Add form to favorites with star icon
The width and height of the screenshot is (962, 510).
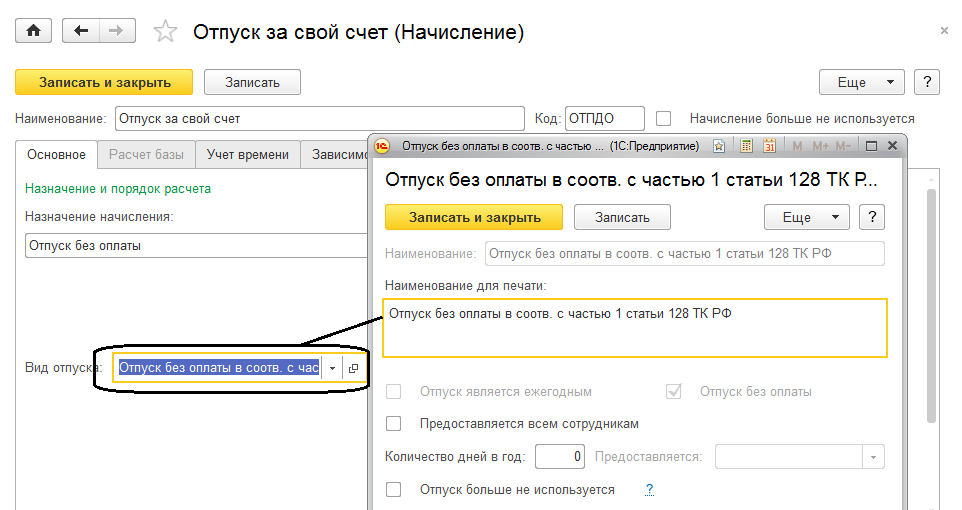165,32
